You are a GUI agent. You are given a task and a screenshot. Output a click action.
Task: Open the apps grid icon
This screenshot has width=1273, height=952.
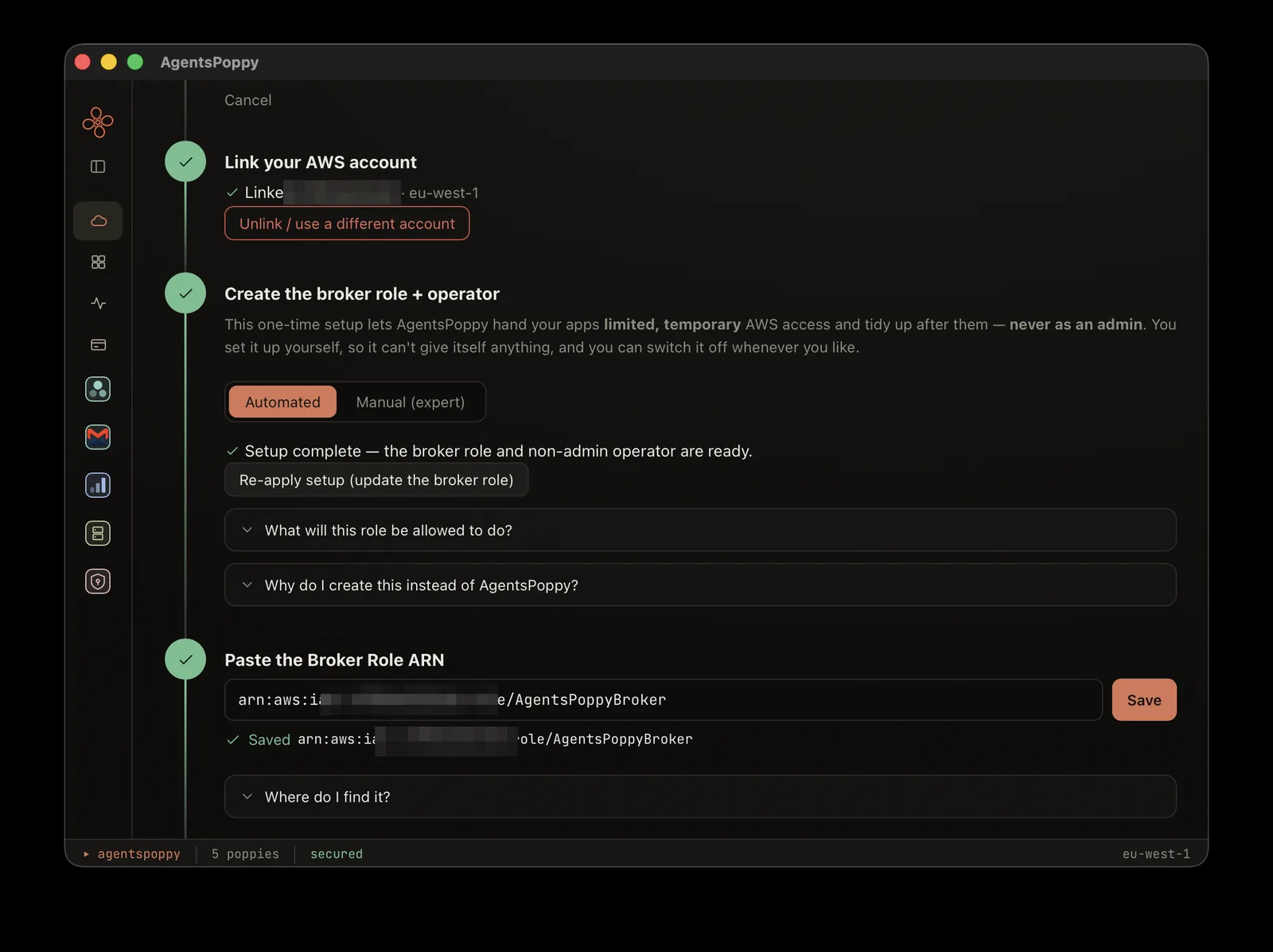[98, 262]
